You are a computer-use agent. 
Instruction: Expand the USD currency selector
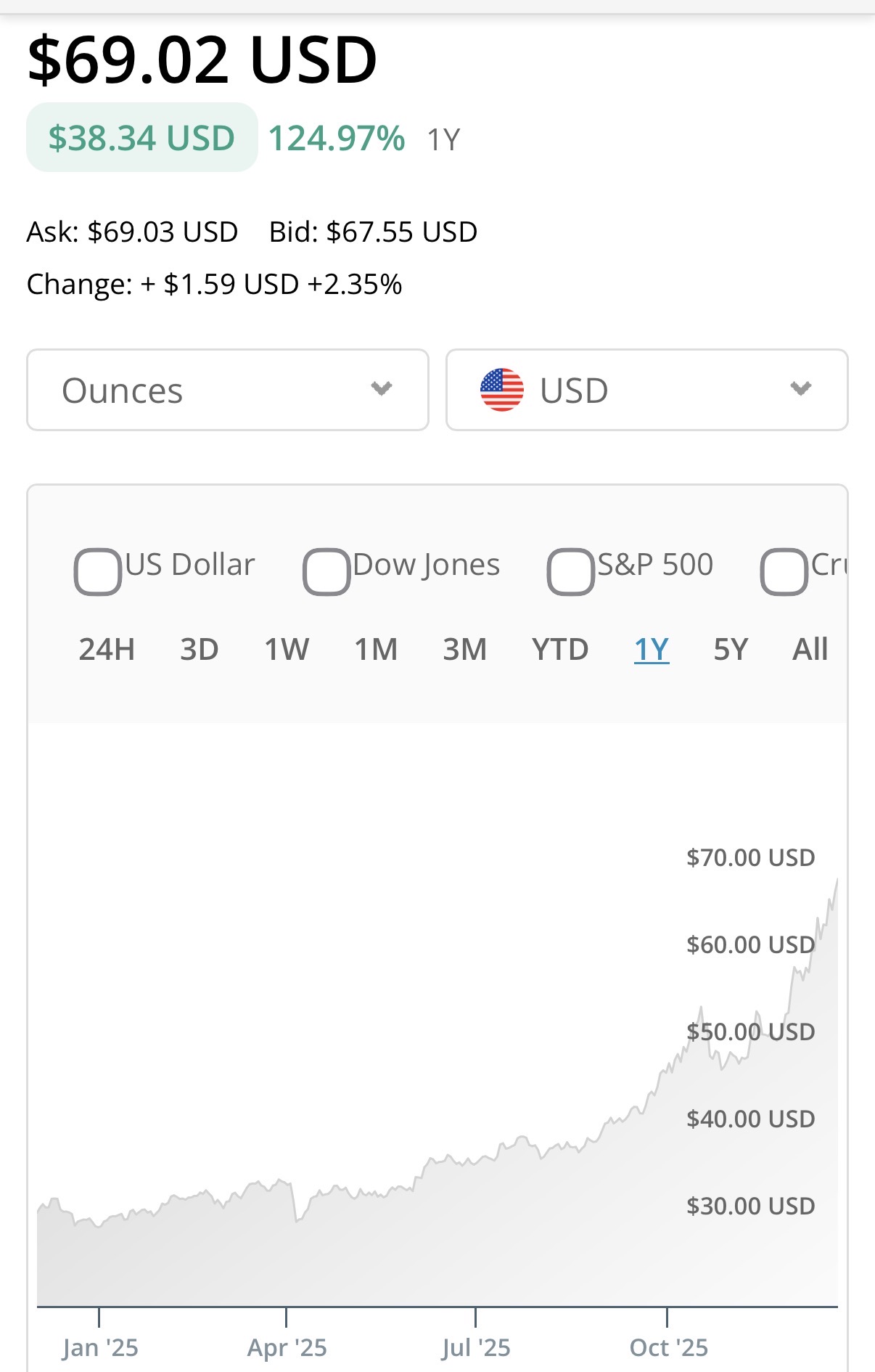tap(646, 390)
